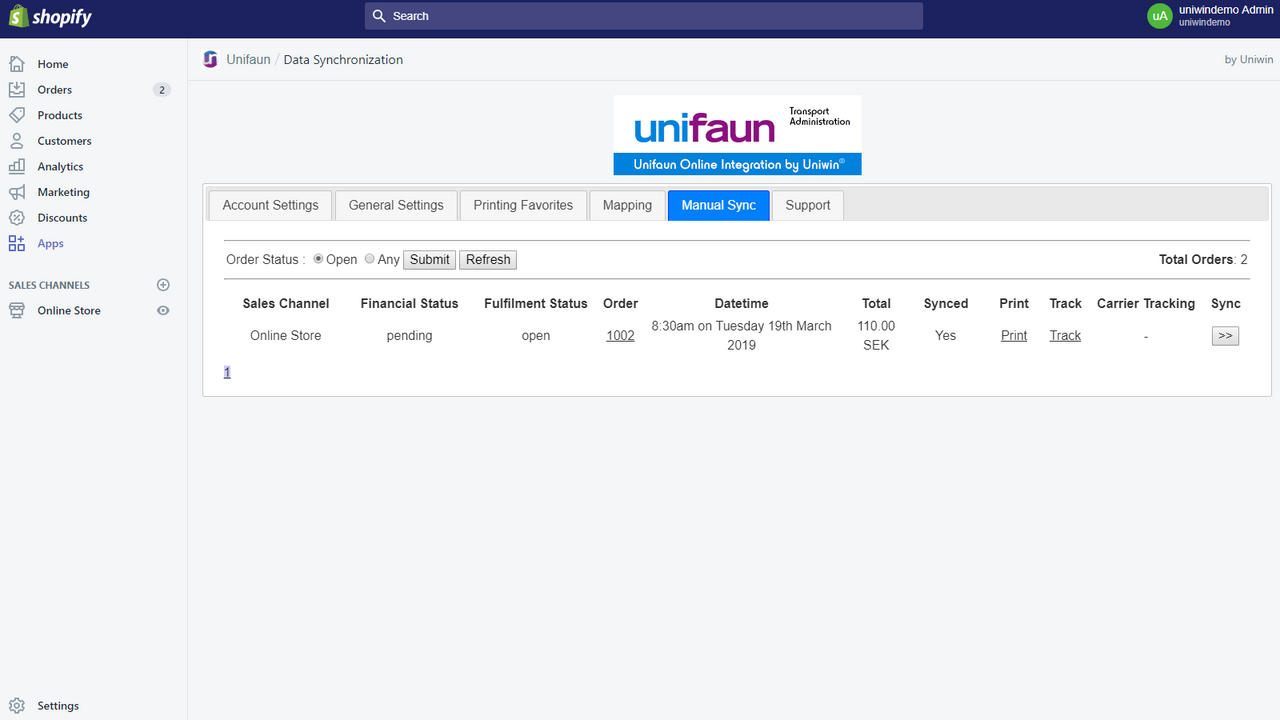Viewport: 1280px width, 720px height.
Task: Click the Datetime column header
Action: (x=741, y=303)
